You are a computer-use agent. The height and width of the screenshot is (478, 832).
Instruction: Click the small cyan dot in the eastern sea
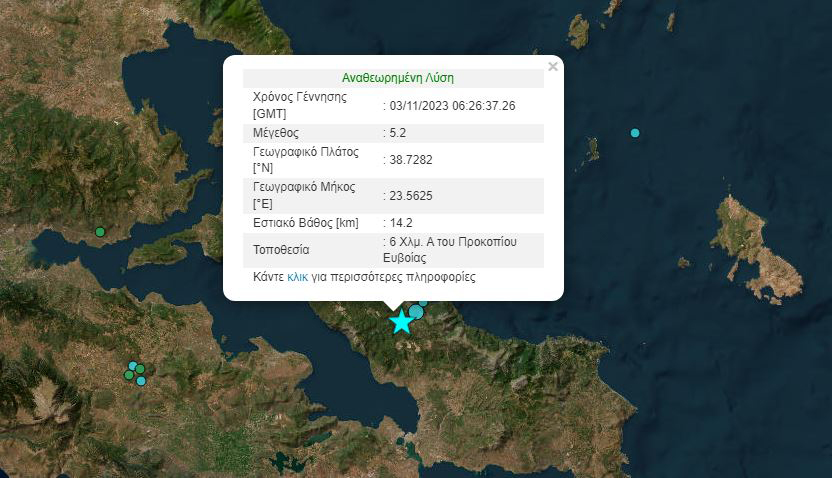(635, 133)
